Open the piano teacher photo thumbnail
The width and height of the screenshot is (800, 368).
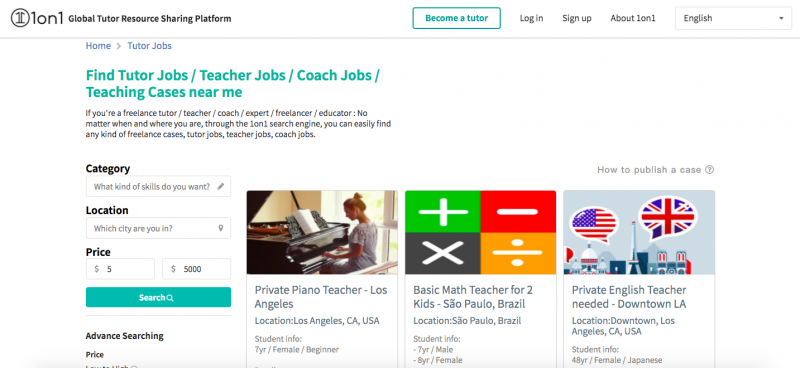point(322,233)
